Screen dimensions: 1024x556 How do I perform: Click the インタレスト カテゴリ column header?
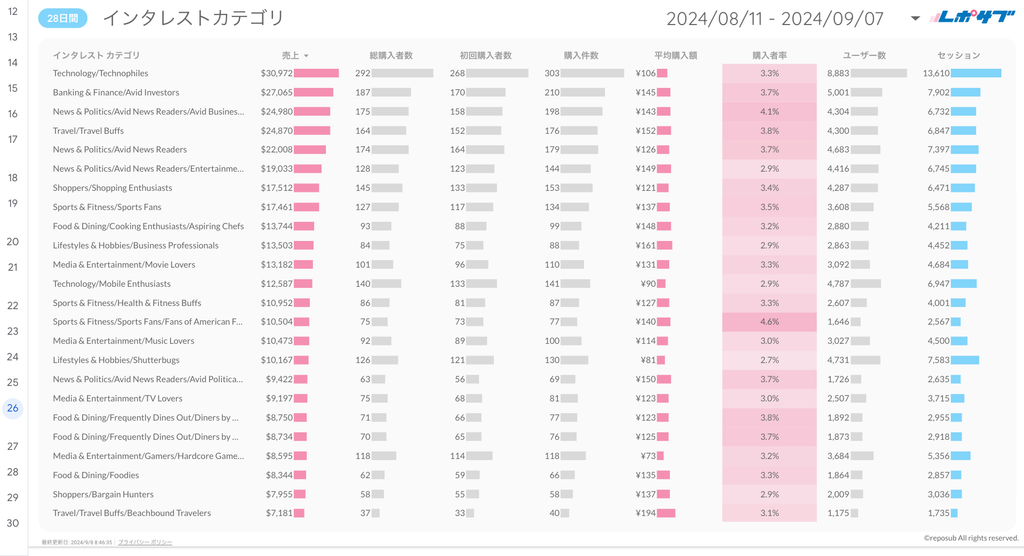[97, 55]
